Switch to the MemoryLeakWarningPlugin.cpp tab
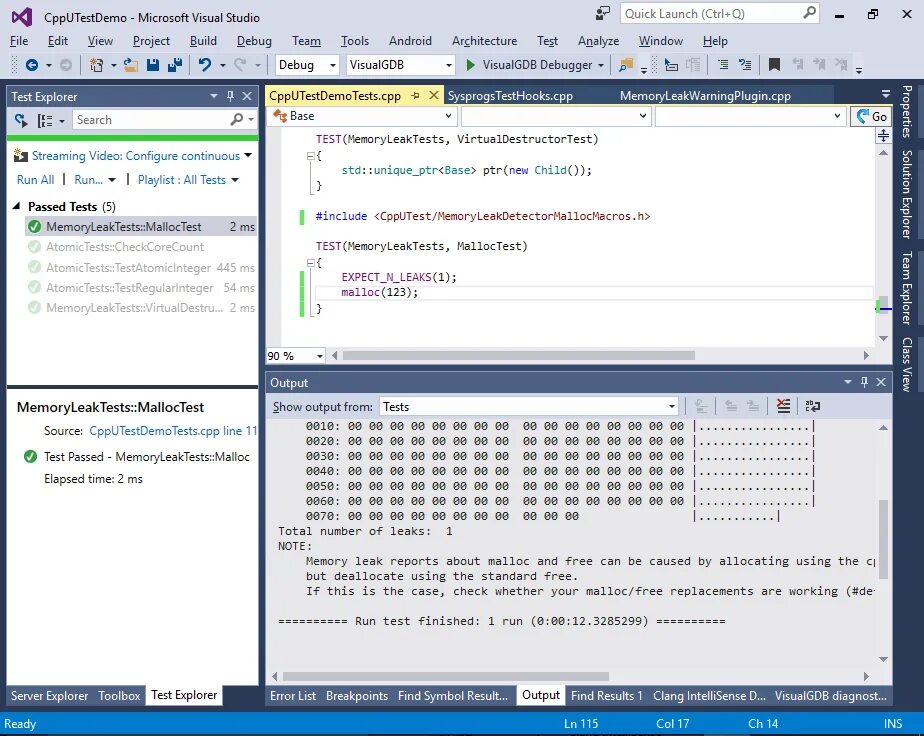 [x=705, y=95]
